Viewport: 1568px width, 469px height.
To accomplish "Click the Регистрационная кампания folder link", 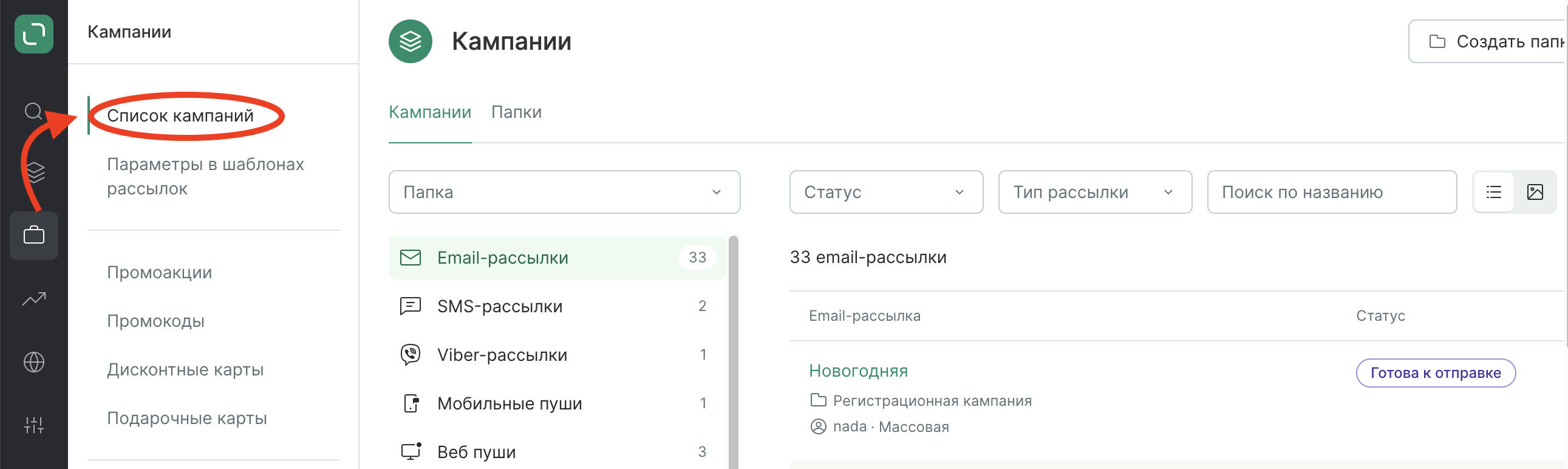I will click(x=932, y=401).
